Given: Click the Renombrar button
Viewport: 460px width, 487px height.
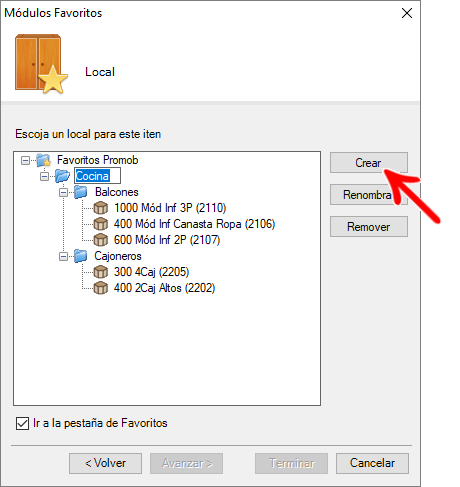Looking at the screenshot, I should pos(369,195).
